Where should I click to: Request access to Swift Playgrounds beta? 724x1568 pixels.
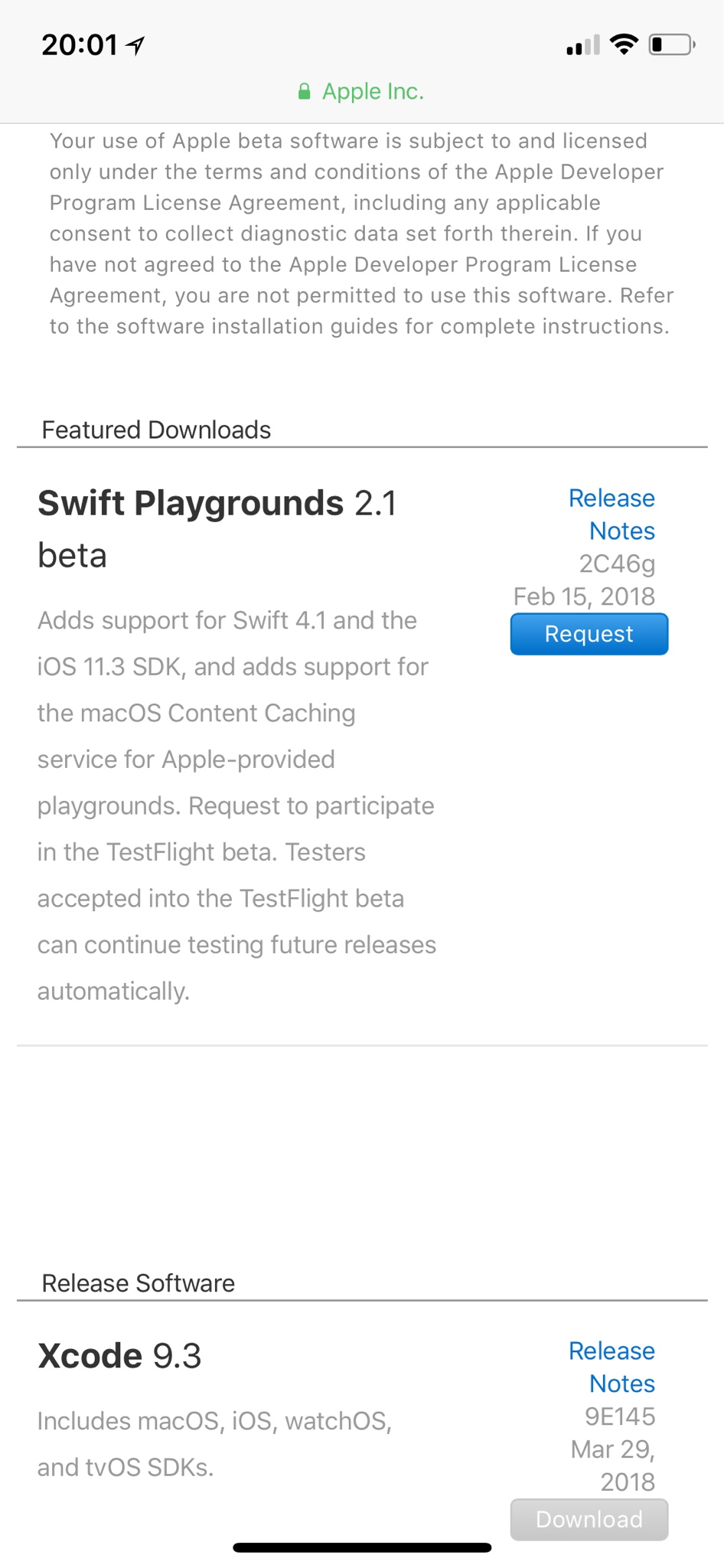pos(589,634)
